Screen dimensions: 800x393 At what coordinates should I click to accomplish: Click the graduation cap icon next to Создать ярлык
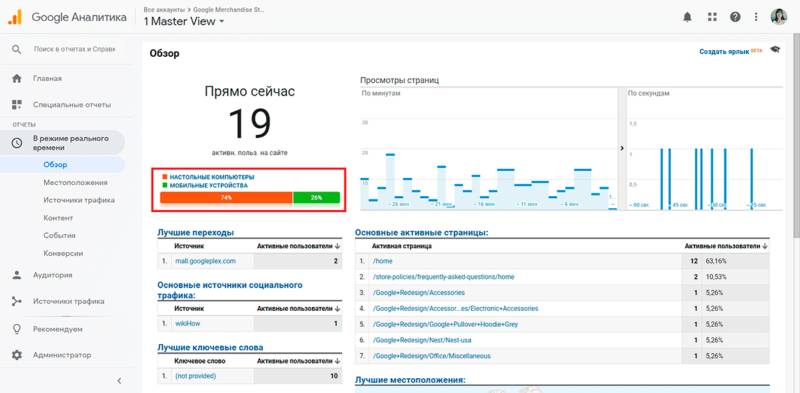click(776, 50)
